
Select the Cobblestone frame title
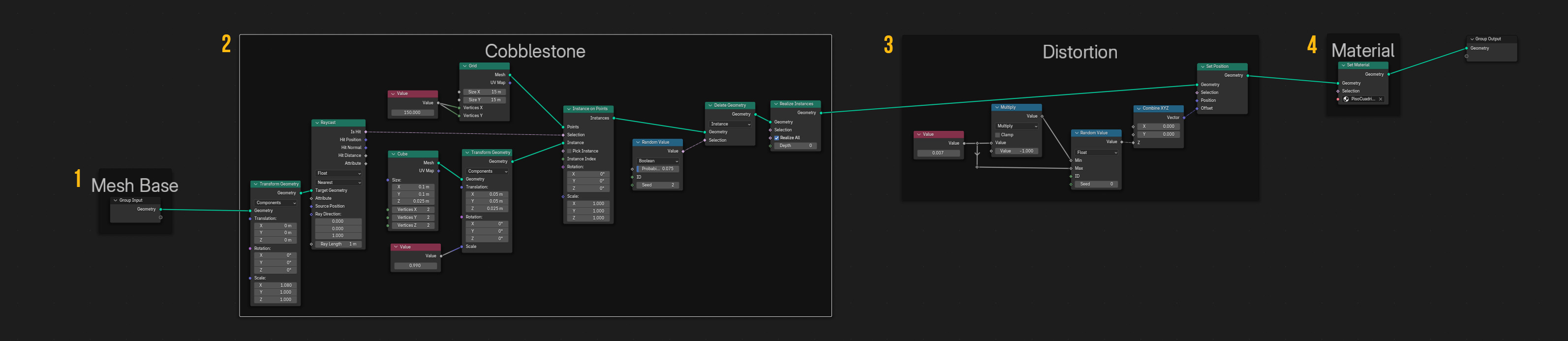click(534, 51)
